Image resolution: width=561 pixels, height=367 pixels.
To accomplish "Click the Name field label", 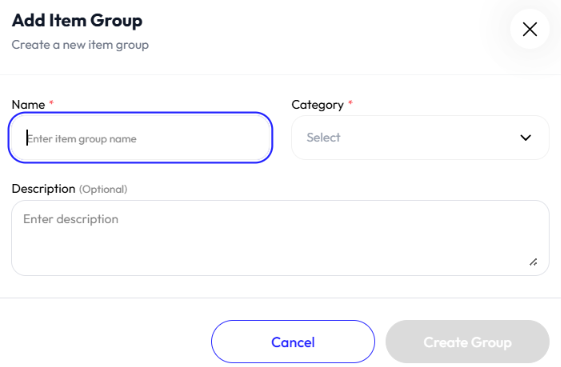I will pos(28,105).
